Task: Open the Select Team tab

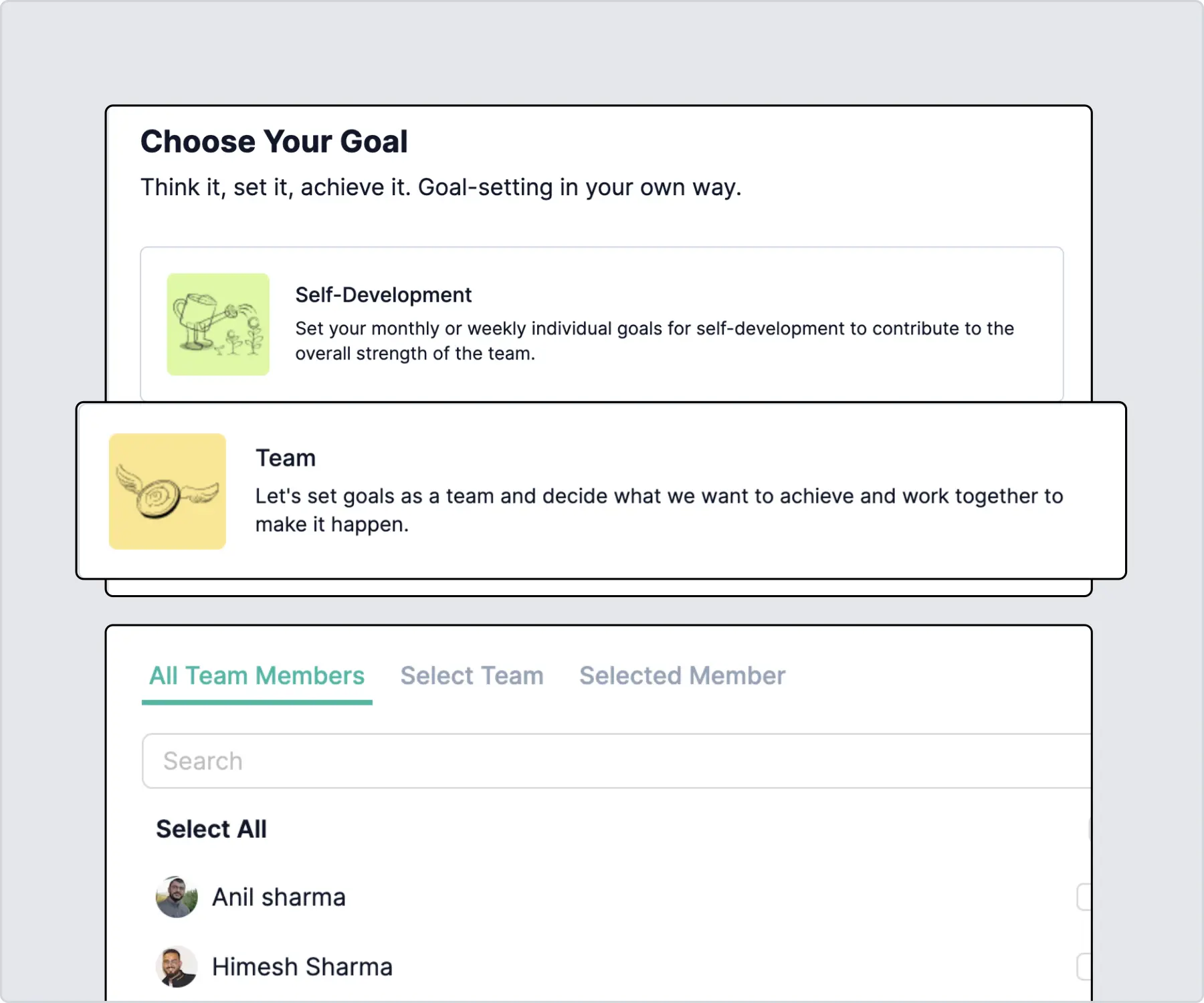Action: click(x=472, y=676)
